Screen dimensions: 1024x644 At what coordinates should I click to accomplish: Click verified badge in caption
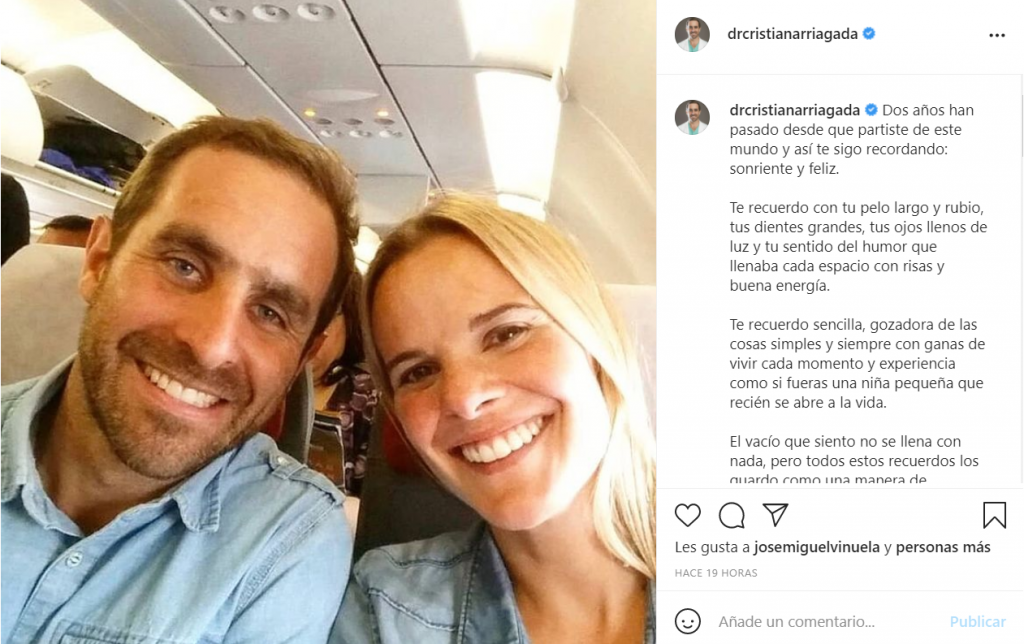[x=871, y=110]
